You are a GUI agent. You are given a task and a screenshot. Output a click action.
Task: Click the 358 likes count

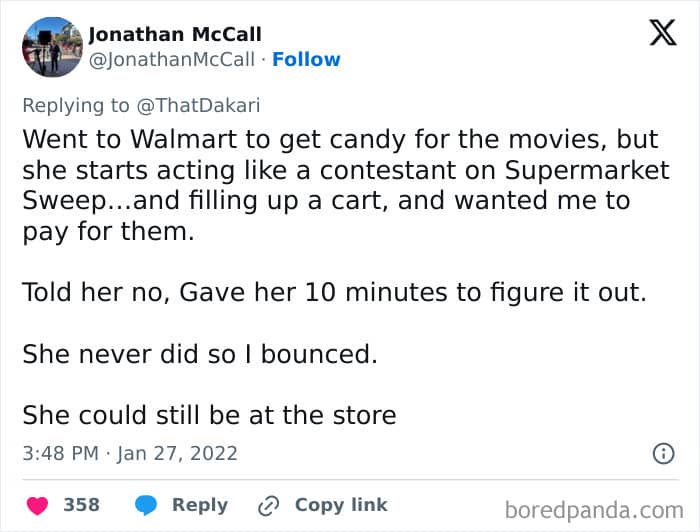81,505
